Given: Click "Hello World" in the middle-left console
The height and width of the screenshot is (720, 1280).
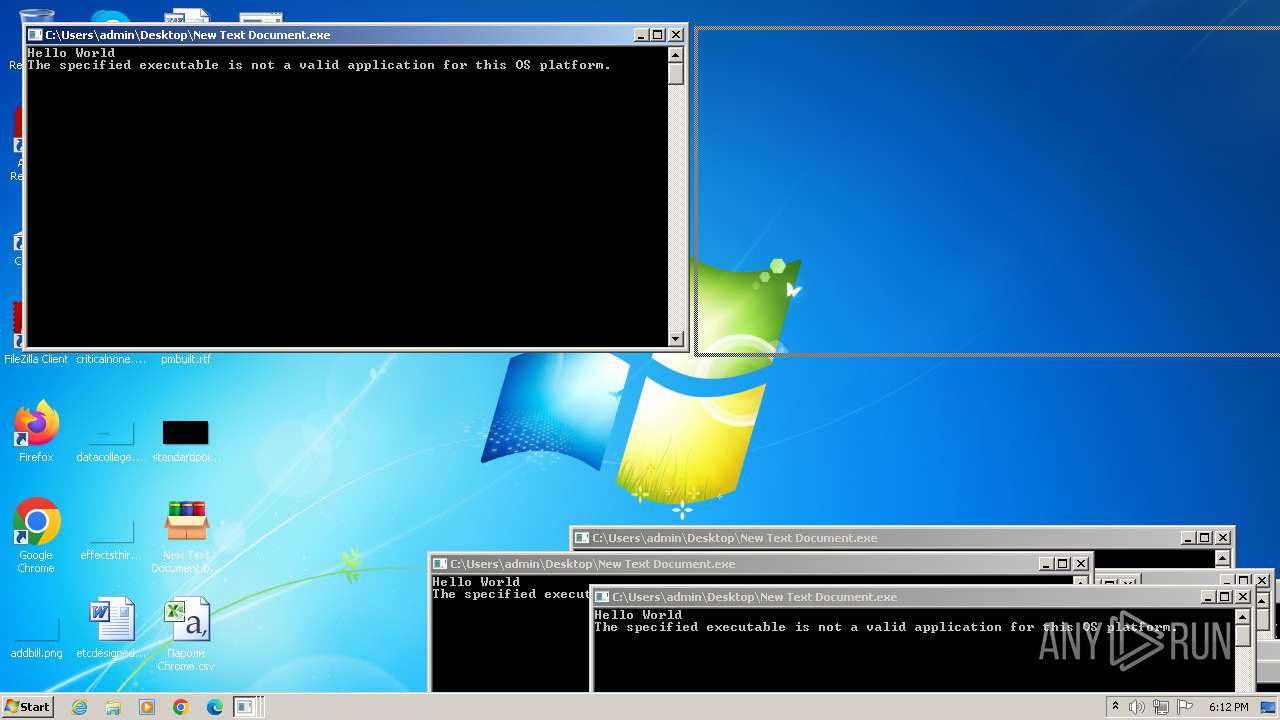Looking at the screenshot, I should click(476, 582).
